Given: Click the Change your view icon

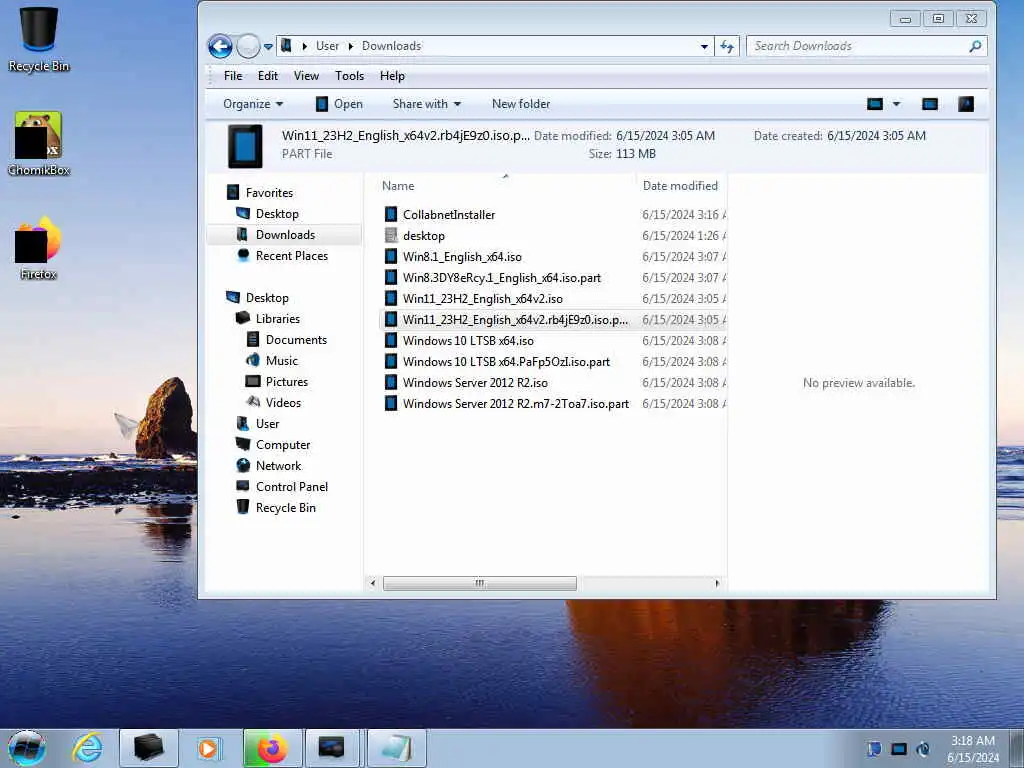Looking at the screenshot, I should (x=874, y=104).
